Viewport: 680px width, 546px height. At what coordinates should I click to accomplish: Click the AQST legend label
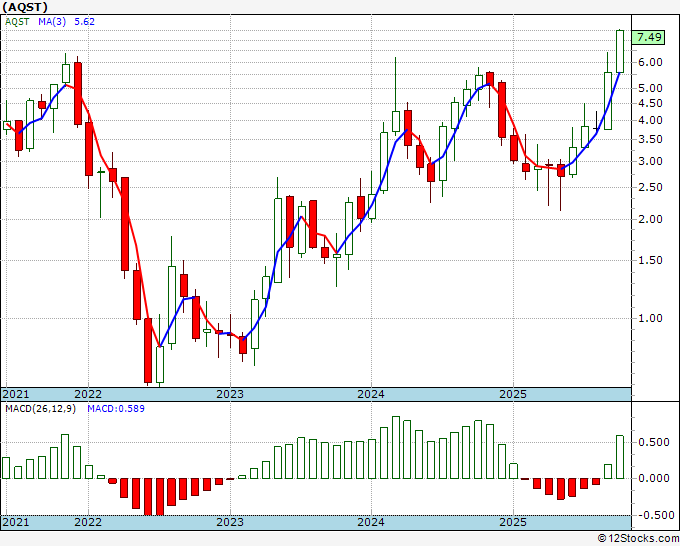17,22
